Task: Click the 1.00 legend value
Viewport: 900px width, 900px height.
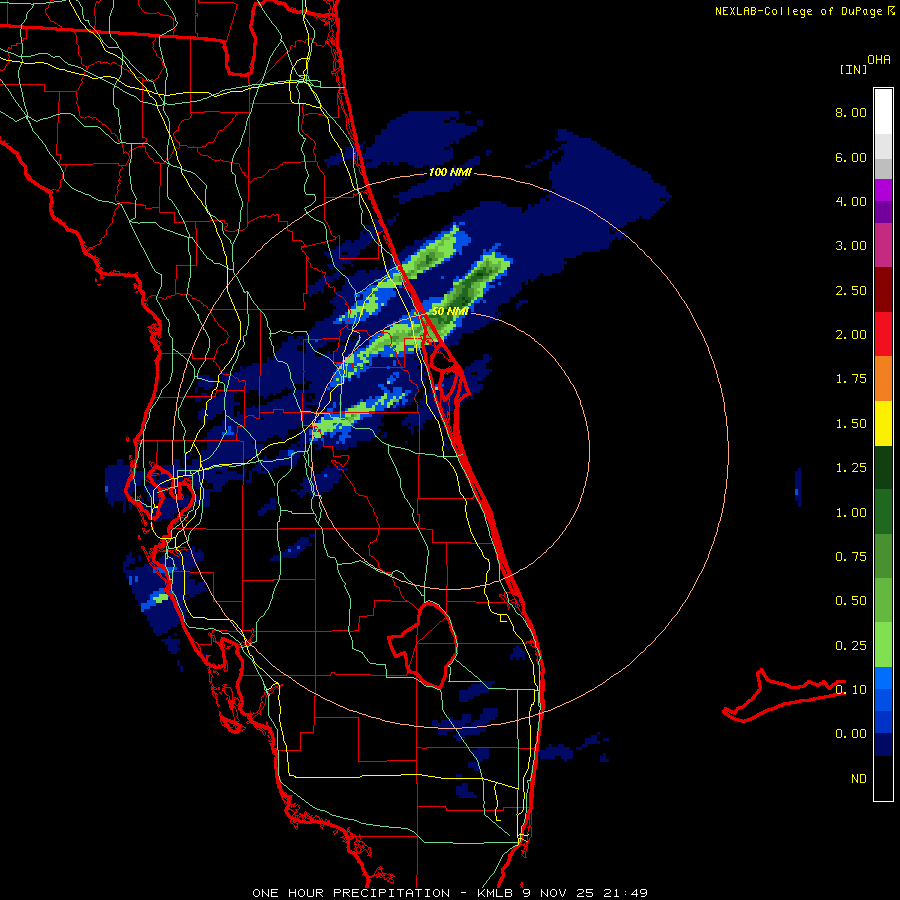Action: [851, 513]
